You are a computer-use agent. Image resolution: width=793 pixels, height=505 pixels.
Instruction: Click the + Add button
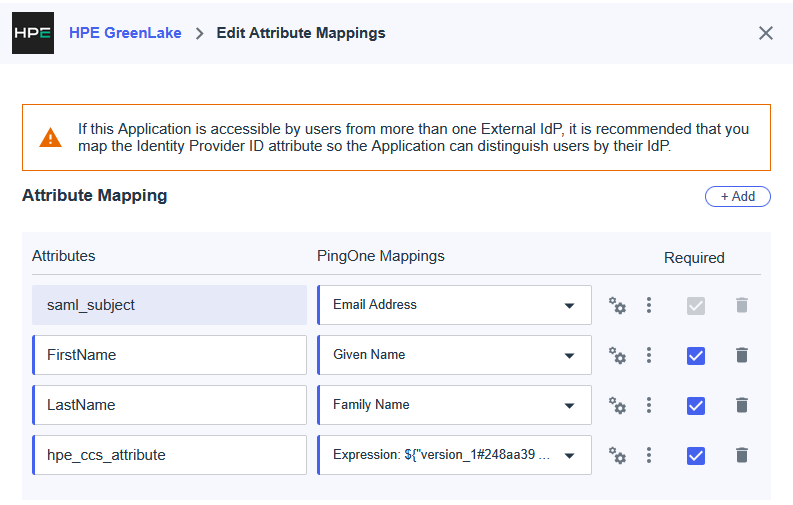737,196
